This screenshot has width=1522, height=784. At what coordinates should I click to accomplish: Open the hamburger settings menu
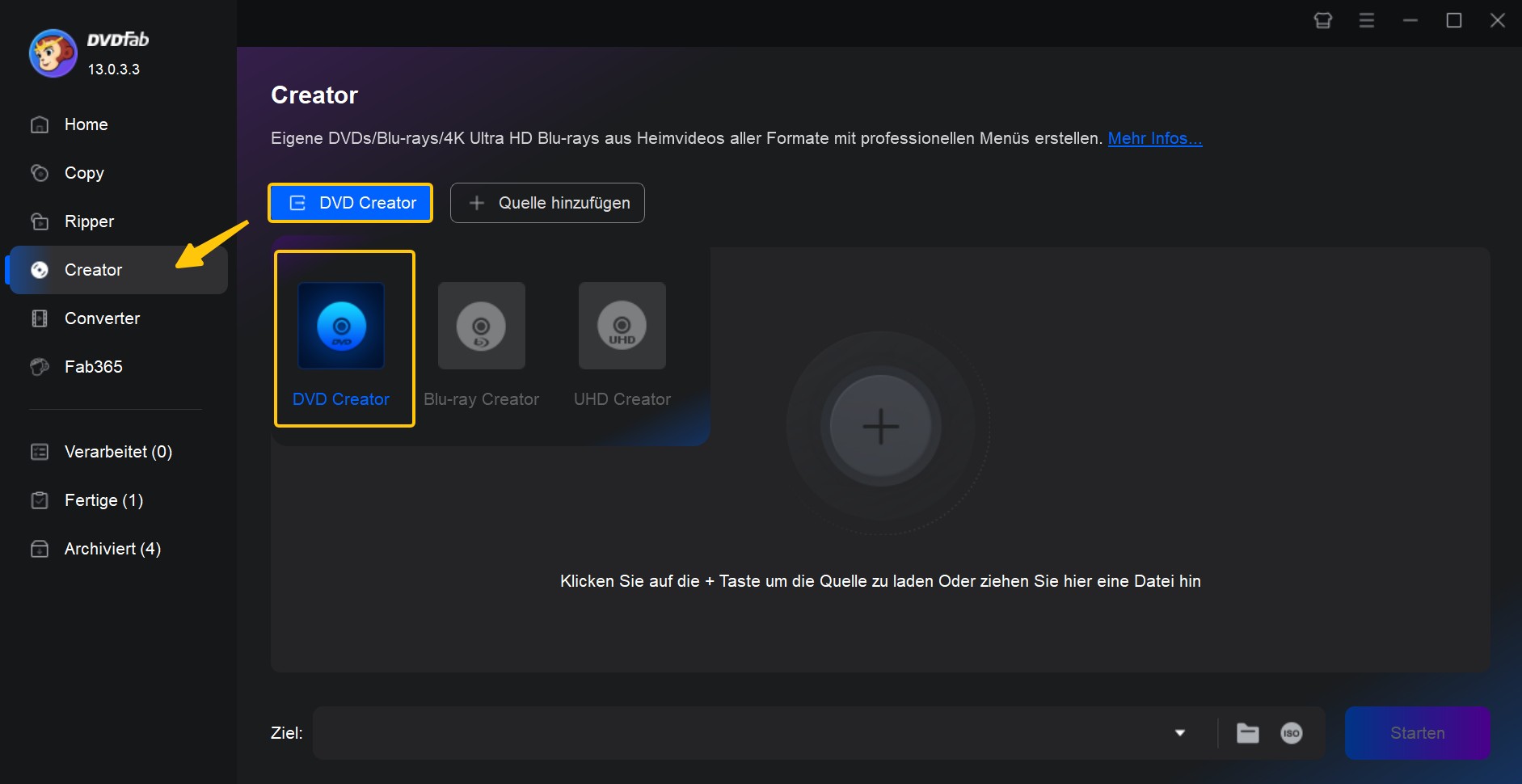[1368, 20]
